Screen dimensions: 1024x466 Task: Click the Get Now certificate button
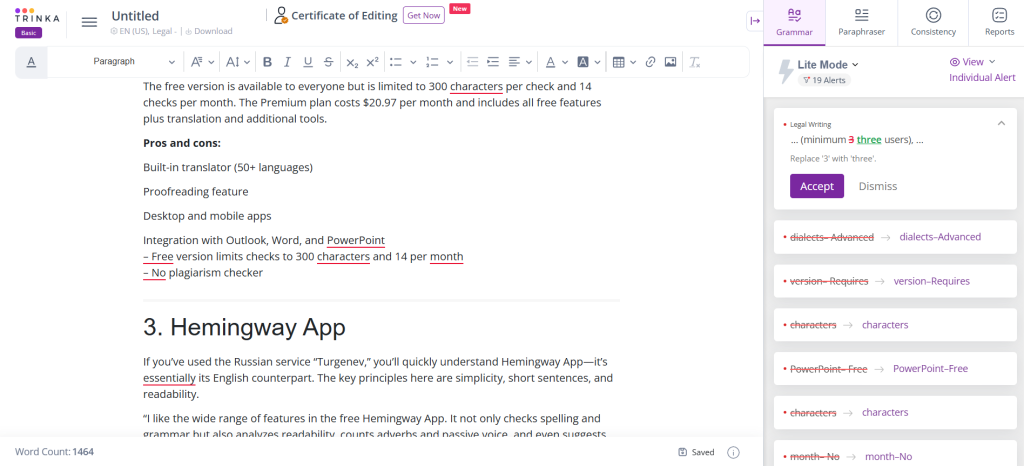(424, 16)
